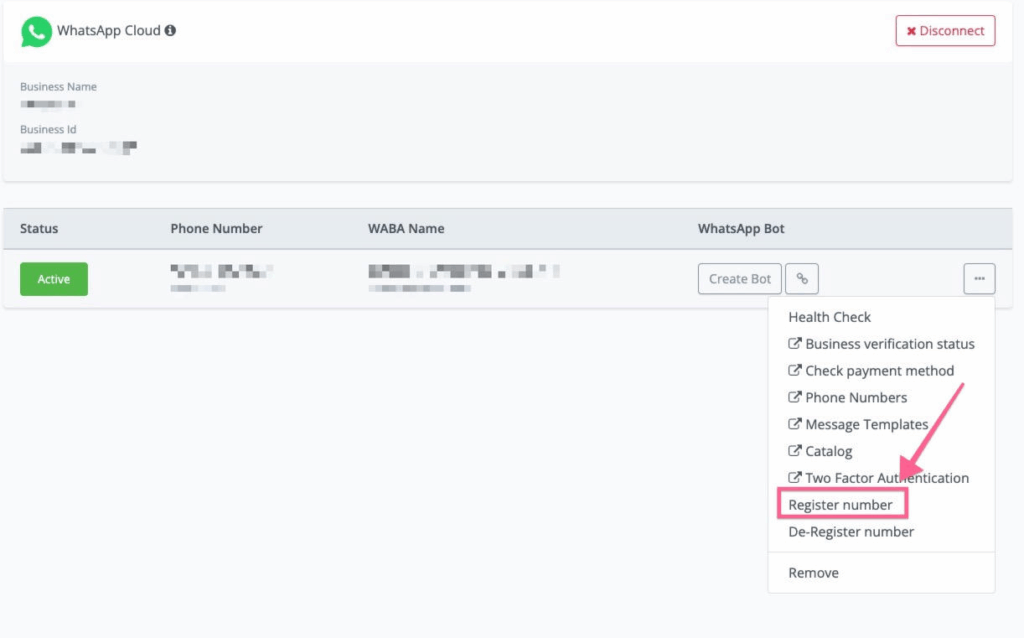The height and width of the screenshot is (638, 1024).
Task: Select De-Register number menu option
Action: [x=850, y=532]
